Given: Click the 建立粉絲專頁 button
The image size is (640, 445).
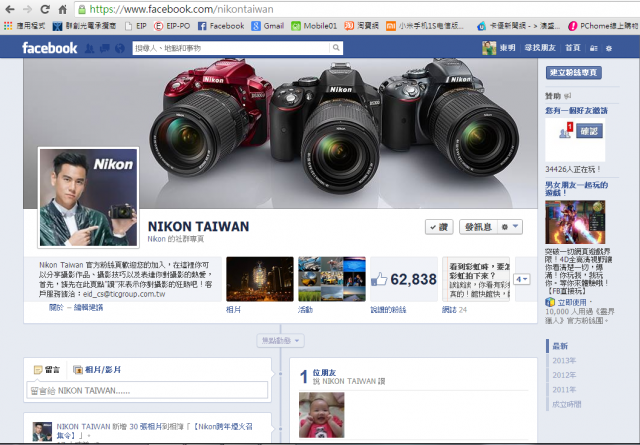Looking at the screenshot, I should pos(573,73).
